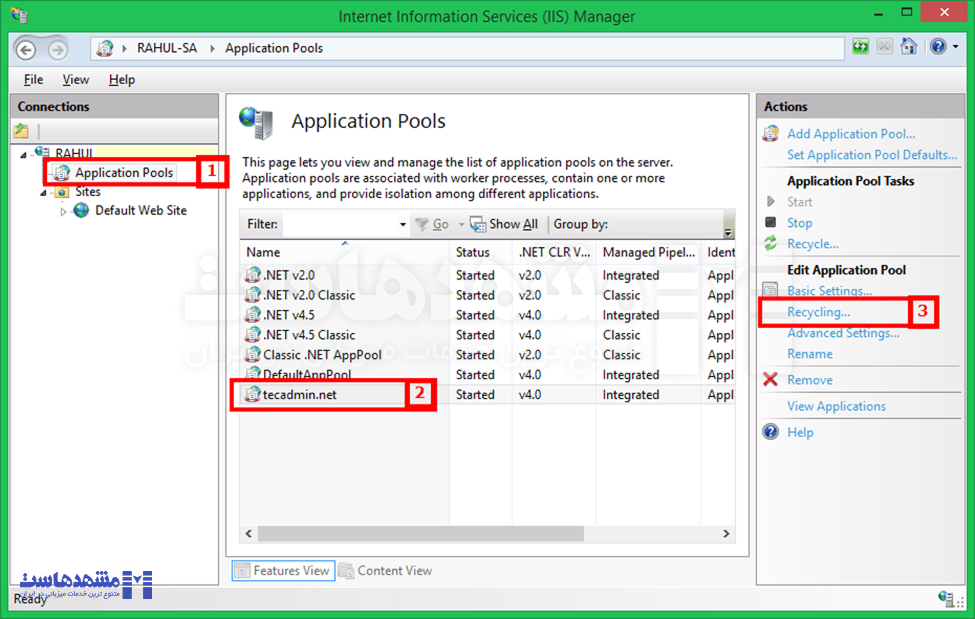
Task: Click the .NET v4.5 Classic pool icon
Action: [x=252, y=334]
